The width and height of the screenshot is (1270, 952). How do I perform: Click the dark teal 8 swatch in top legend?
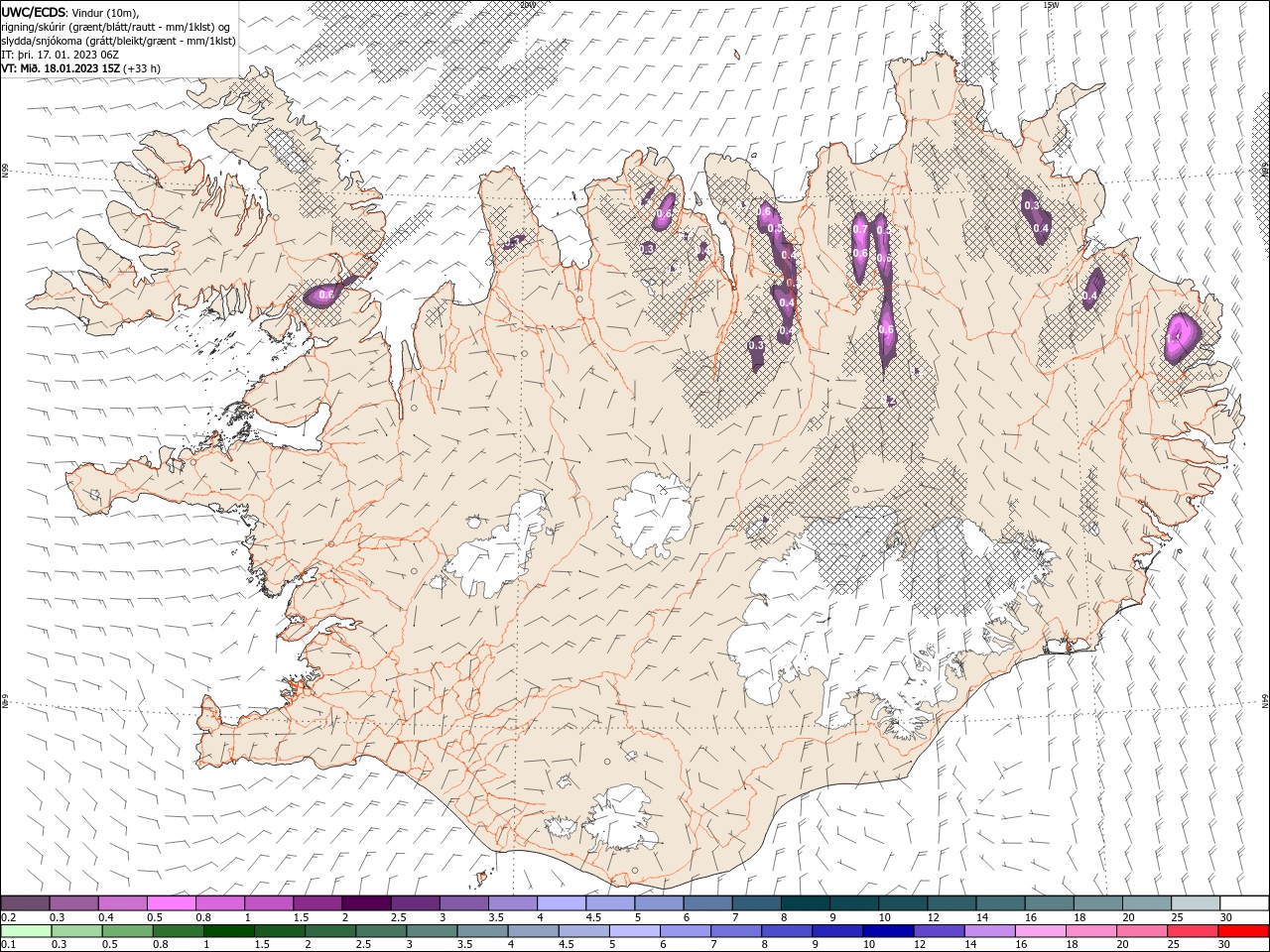[x=806, y=903]
